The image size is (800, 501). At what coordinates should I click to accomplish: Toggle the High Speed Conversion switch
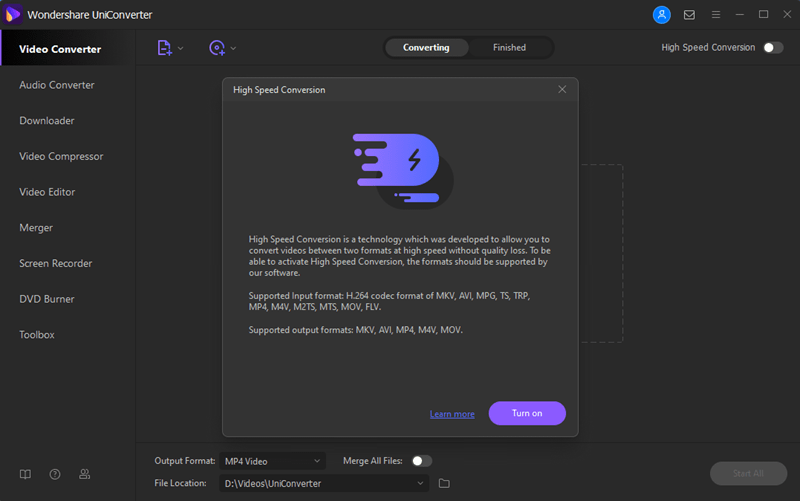point(773,47)
